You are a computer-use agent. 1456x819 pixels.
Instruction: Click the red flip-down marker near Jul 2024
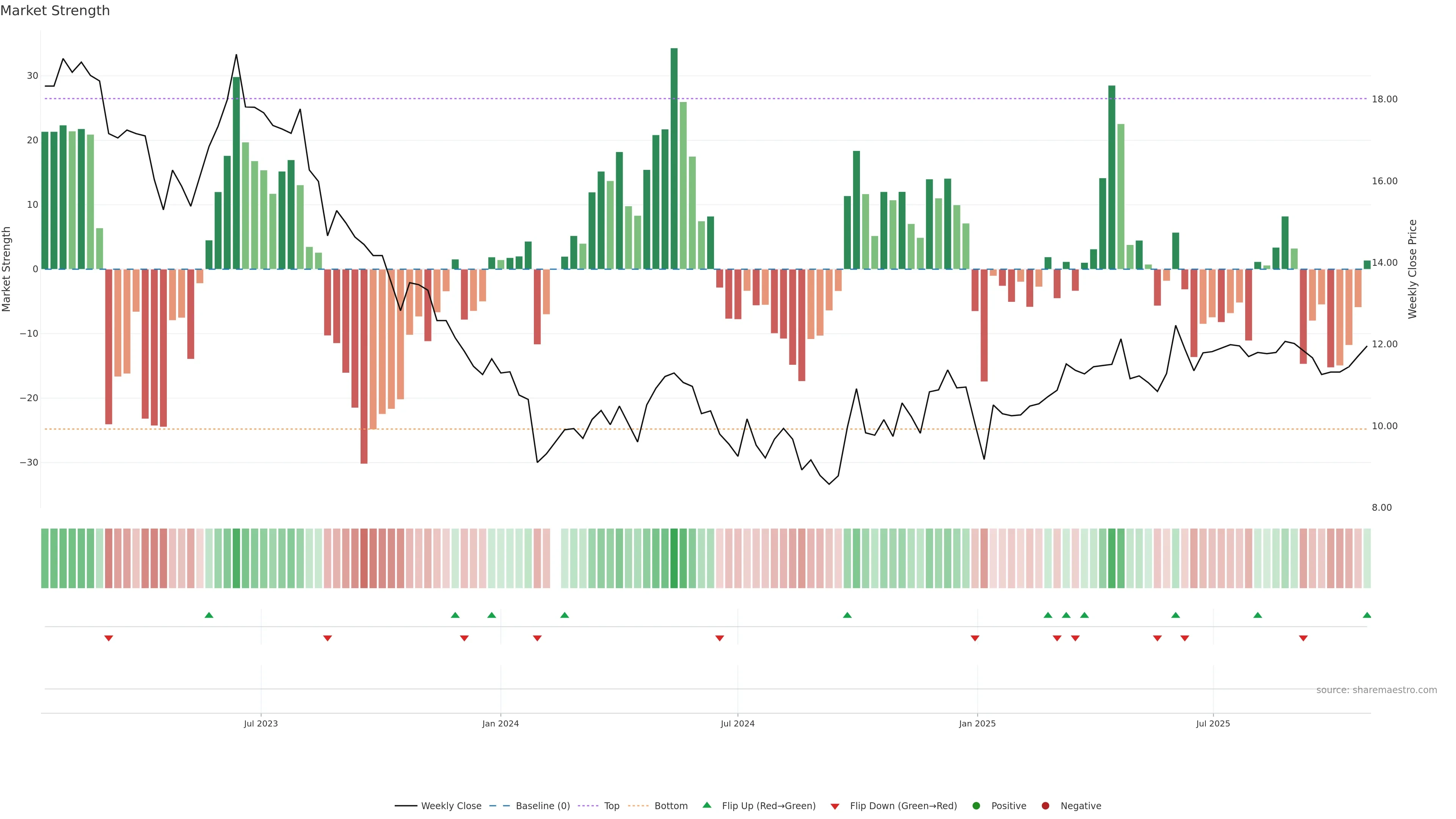tap(720, 638)
